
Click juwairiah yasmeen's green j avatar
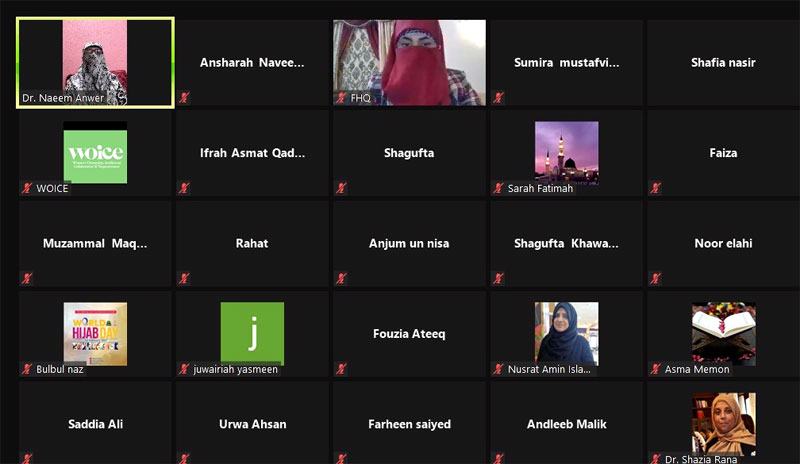point(252,334)
